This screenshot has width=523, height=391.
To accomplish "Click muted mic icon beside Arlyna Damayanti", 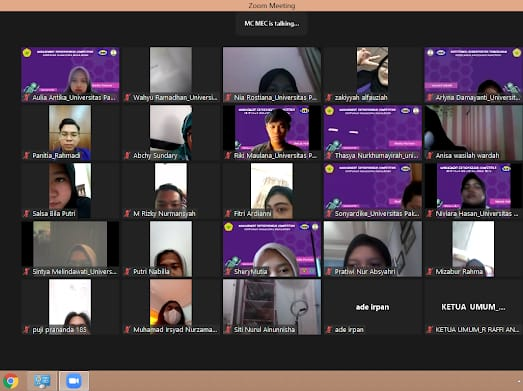I will [430, 97].
